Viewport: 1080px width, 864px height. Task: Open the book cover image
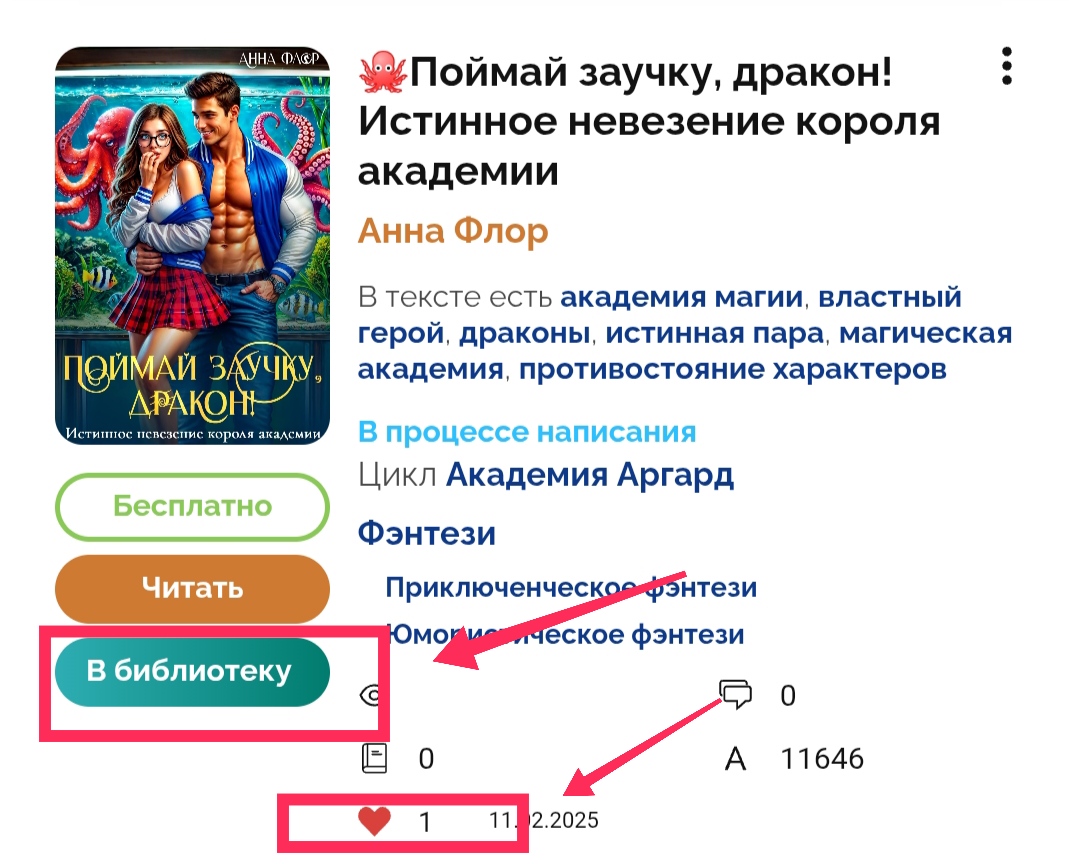[x=192, y=246]
